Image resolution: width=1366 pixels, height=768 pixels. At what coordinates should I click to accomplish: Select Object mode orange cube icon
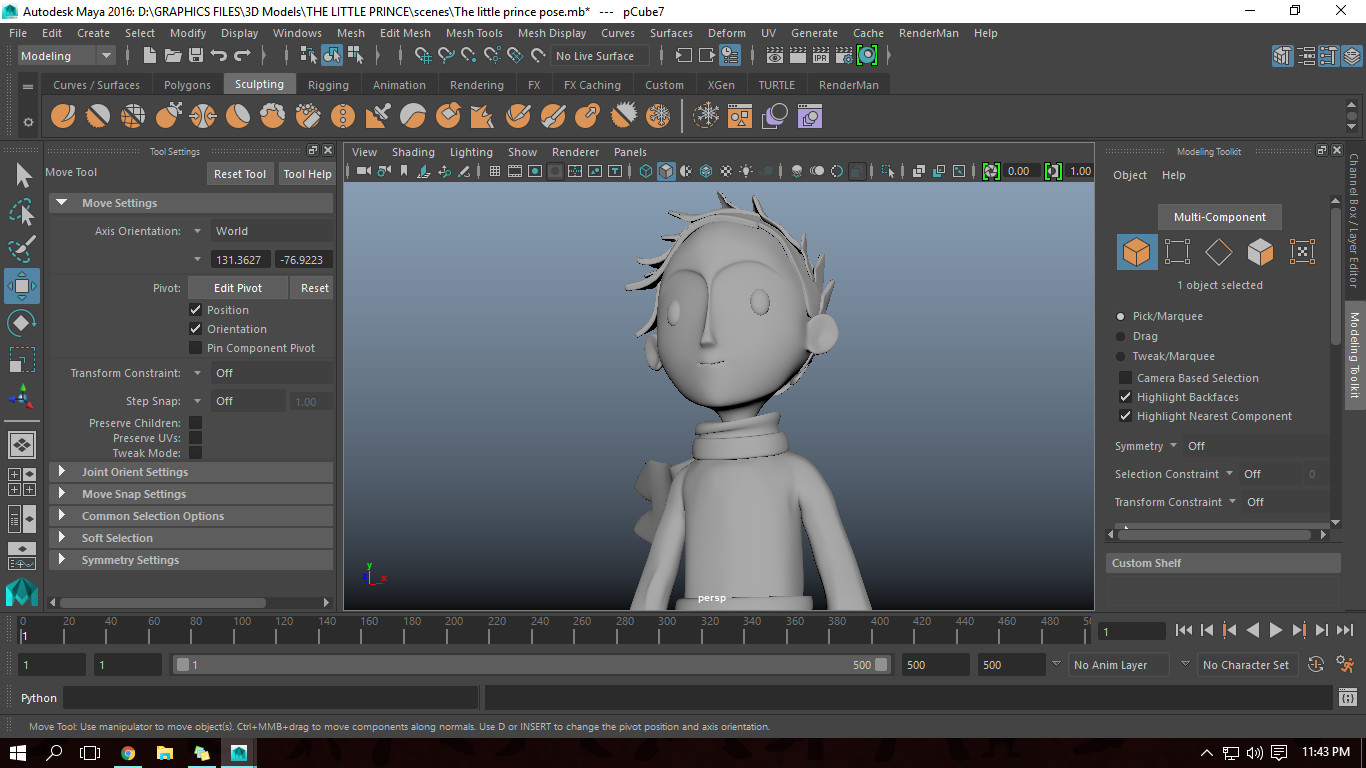pos(1137,252)
